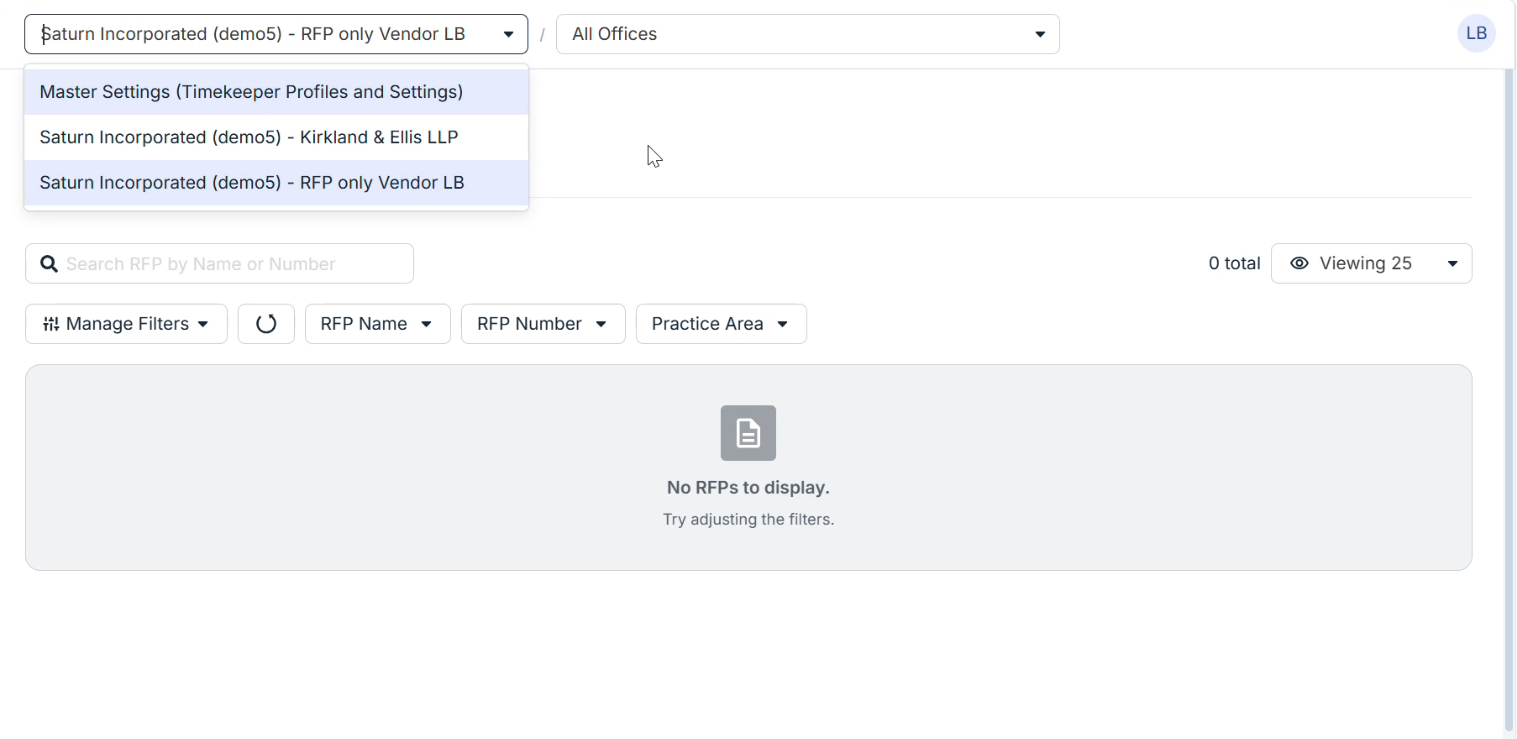Click the '0 total' count text
Screen dimensions: 1517x739
pos(1234,264)
